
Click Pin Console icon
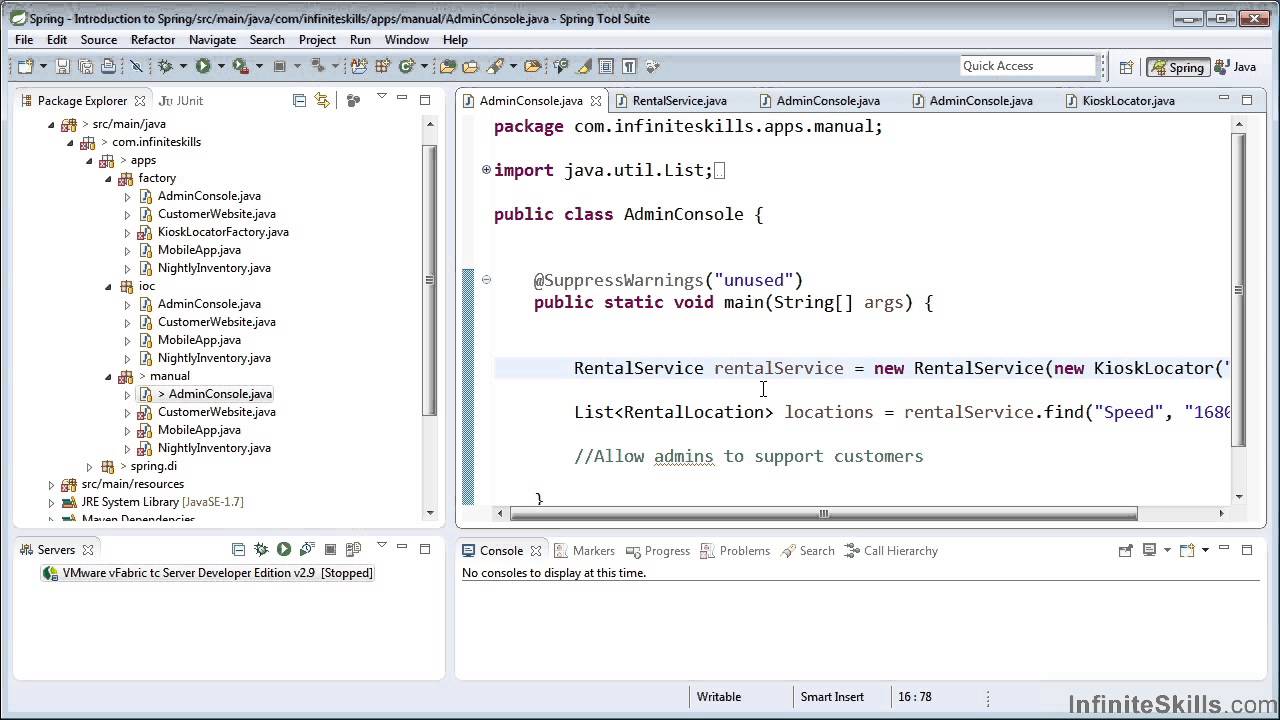pyautogui.click(x=1125, y=550)
